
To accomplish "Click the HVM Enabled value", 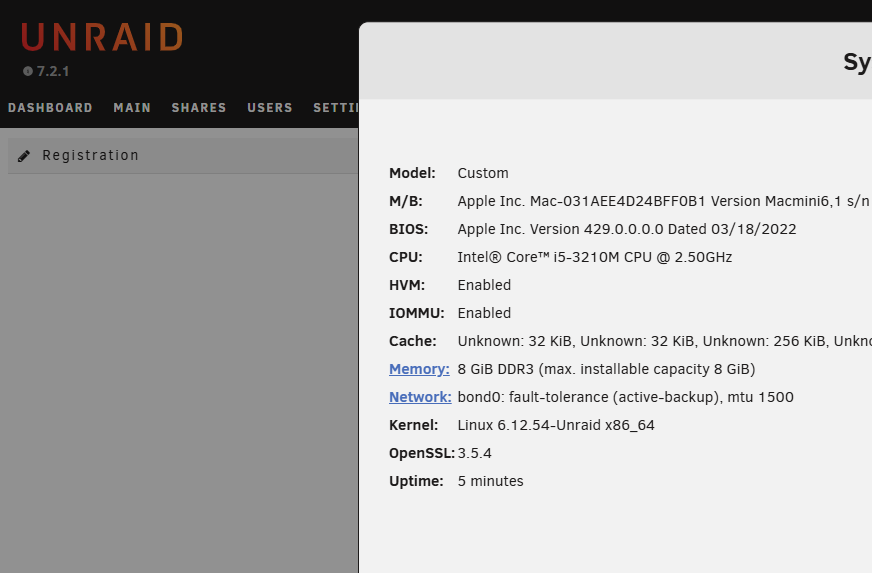I will pos(484,285).
